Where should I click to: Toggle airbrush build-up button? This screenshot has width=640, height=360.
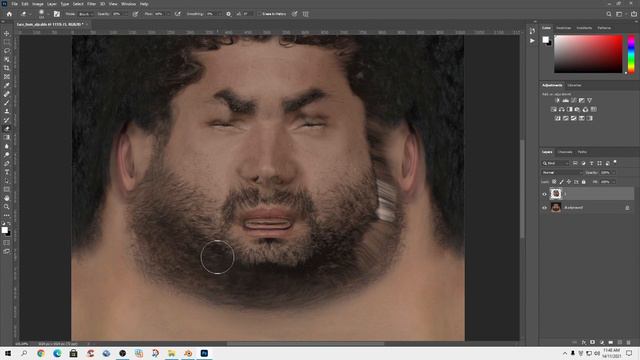[x=178, y=14]
